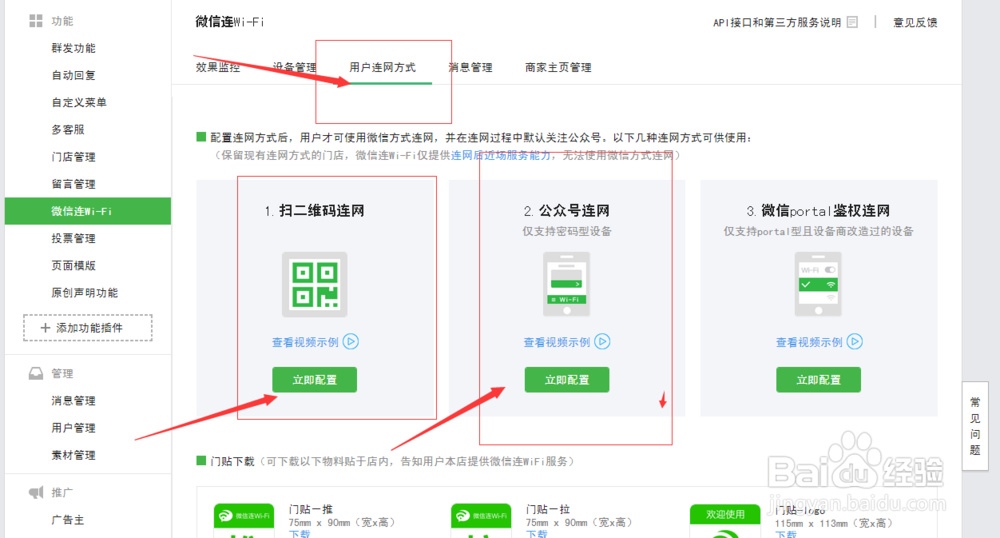This screenshot has width=1000, height=538.
Task: Open 原创声明功能 in sidebar
Action: (85, 293)
